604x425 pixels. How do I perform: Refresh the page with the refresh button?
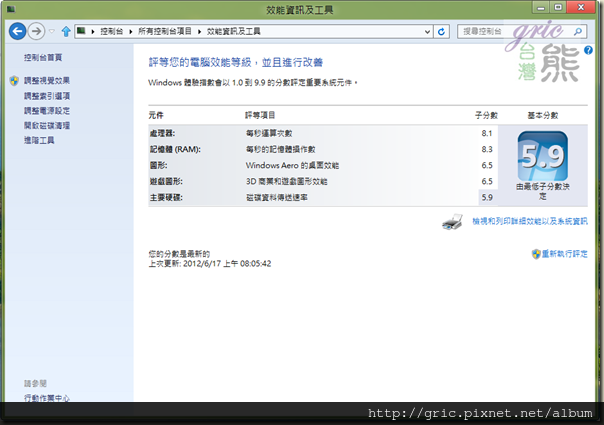coord(441,32)
